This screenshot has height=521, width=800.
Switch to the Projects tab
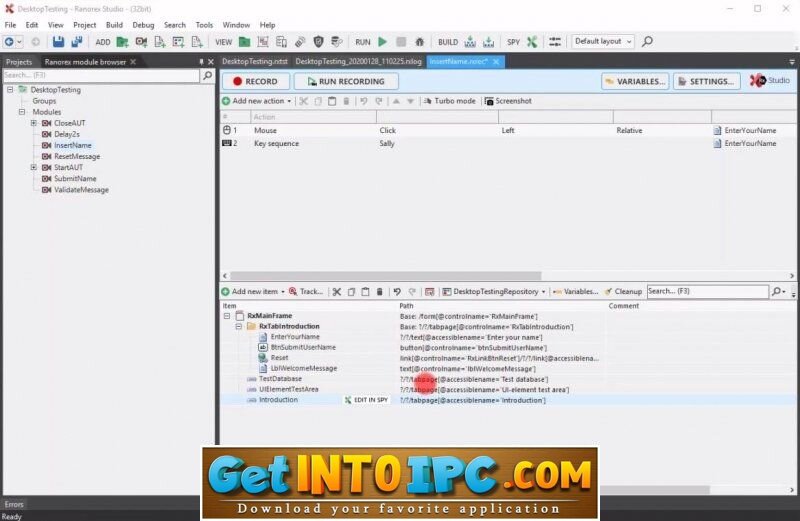[x=19, y=62]
